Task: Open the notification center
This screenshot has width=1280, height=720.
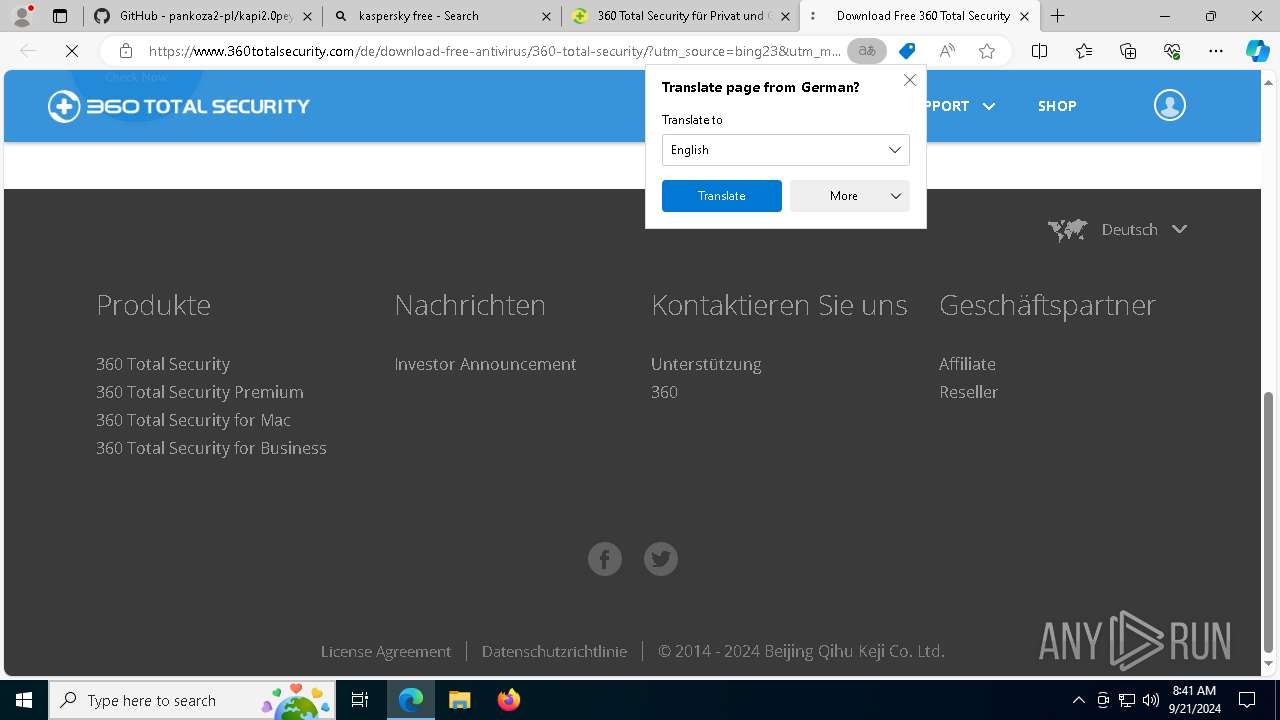Action: coord(1247,700)
